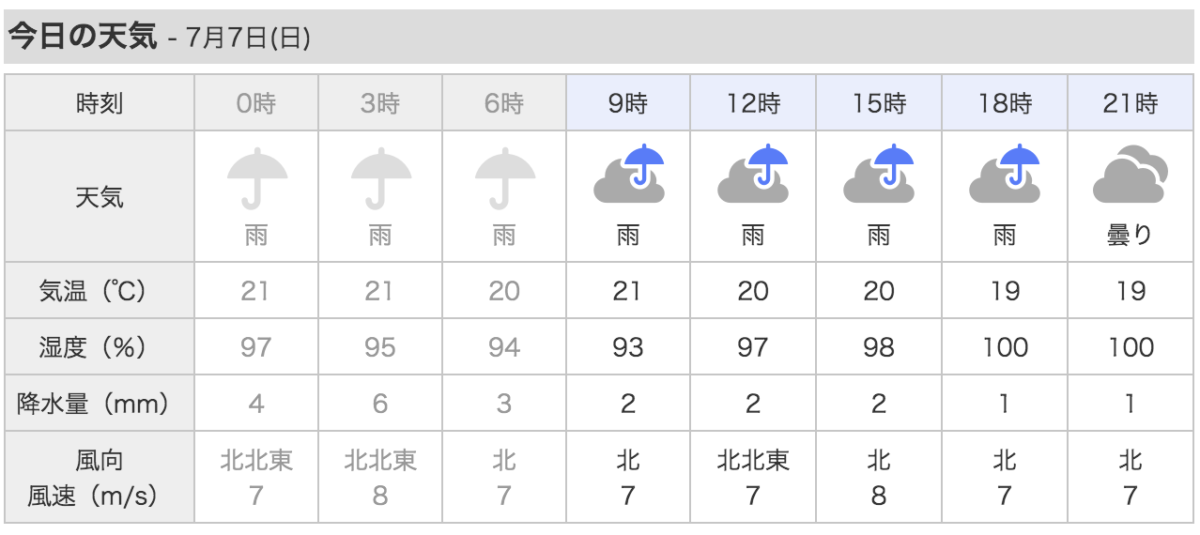Click the 100 humidity value at 18時
This screenshot has width=1200, height=535.
1003,347
